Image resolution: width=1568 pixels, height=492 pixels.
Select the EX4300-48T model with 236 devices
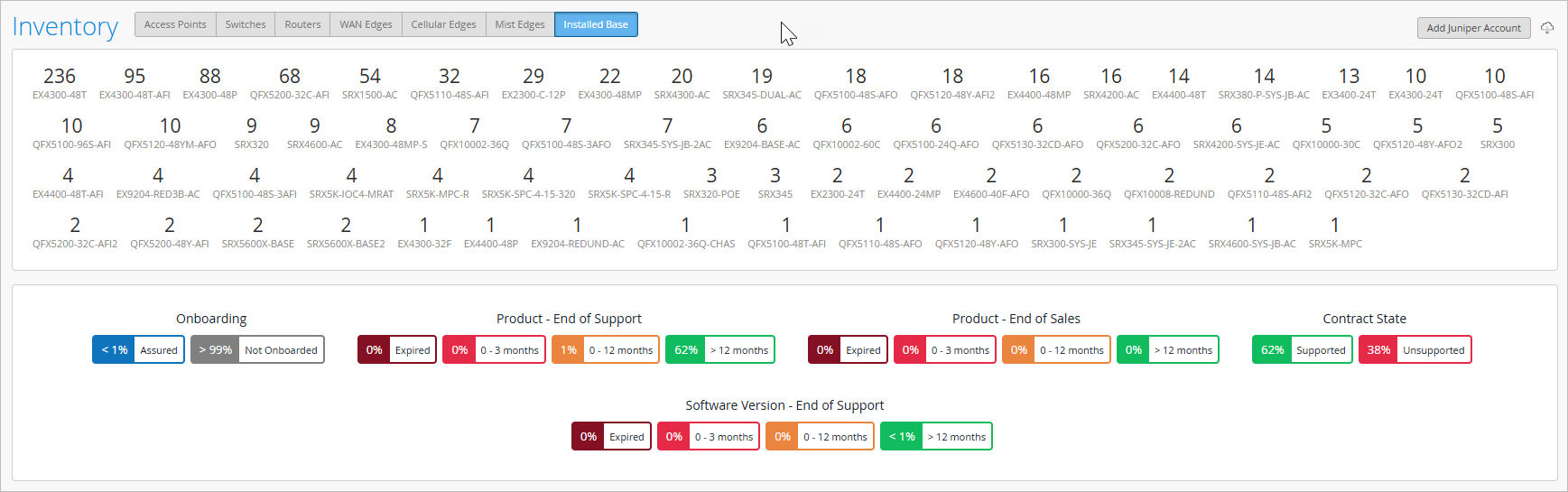[60, 82]
